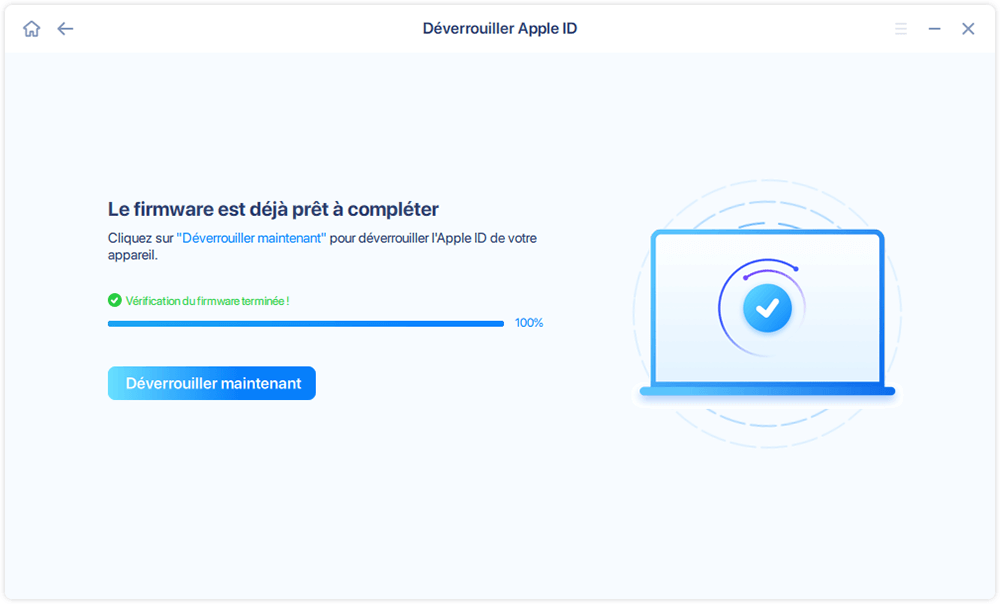Click the home icon to return to main screen
This screenshot has height=604, width=1000.
tap(31, 29)
